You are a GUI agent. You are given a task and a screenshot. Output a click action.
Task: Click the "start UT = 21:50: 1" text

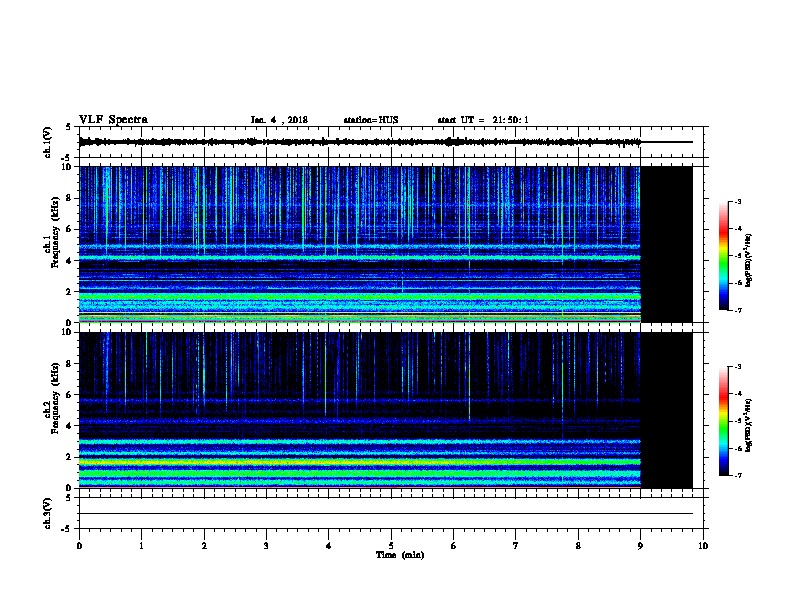pyautogui.click(x=483, y=120)
